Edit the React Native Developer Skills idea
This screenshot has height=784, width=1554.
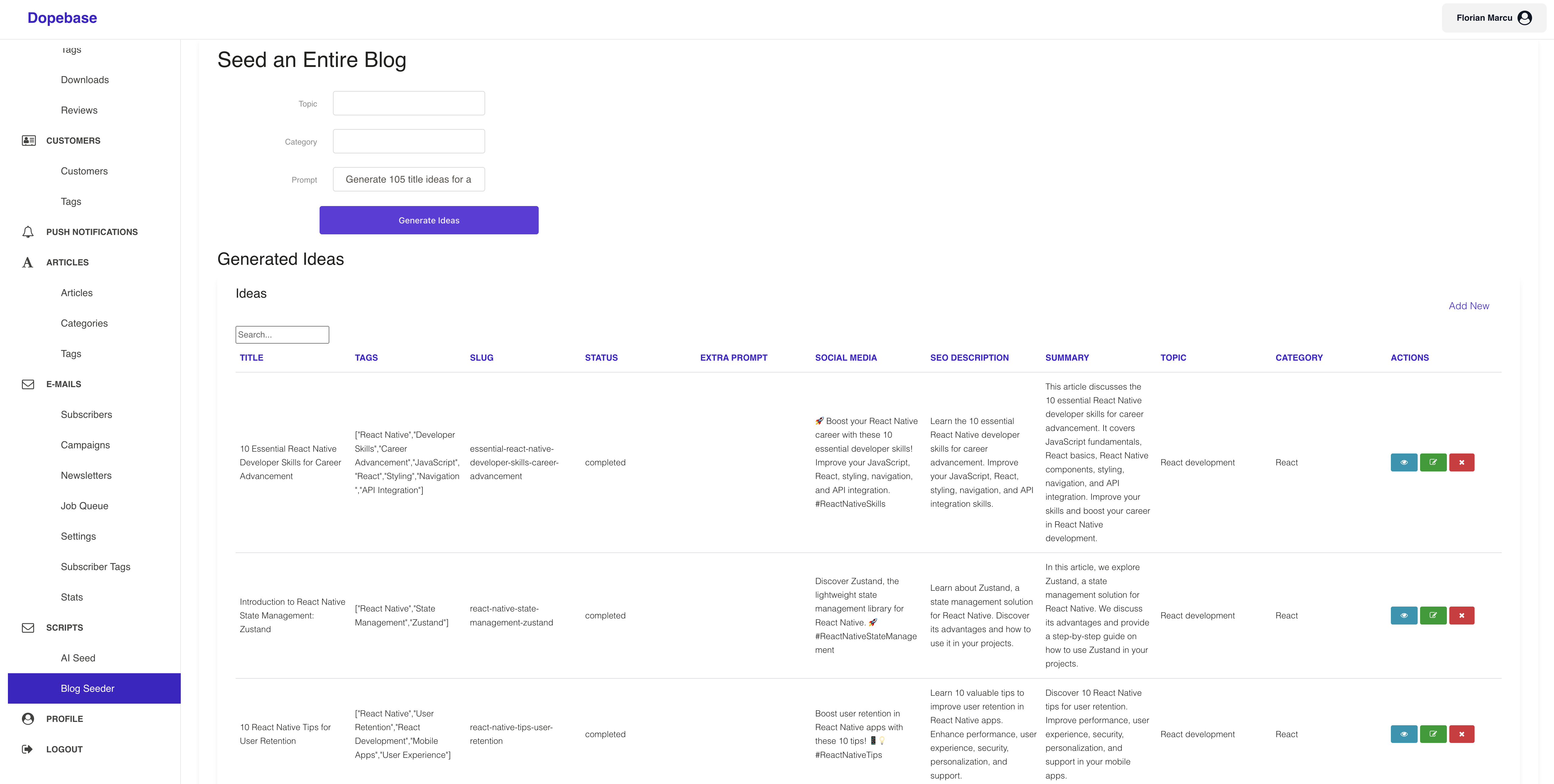click(1434, 462)
